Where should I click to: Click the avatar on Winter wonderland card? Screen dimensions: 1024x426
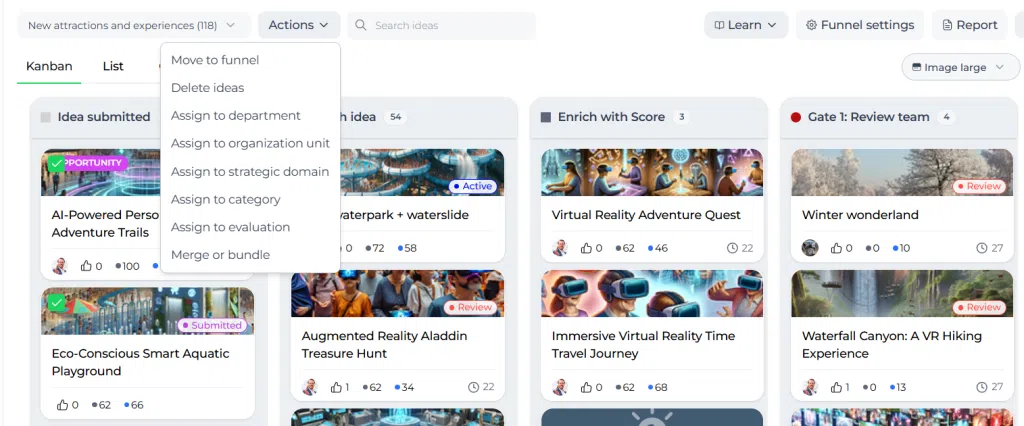coord(810,248)
